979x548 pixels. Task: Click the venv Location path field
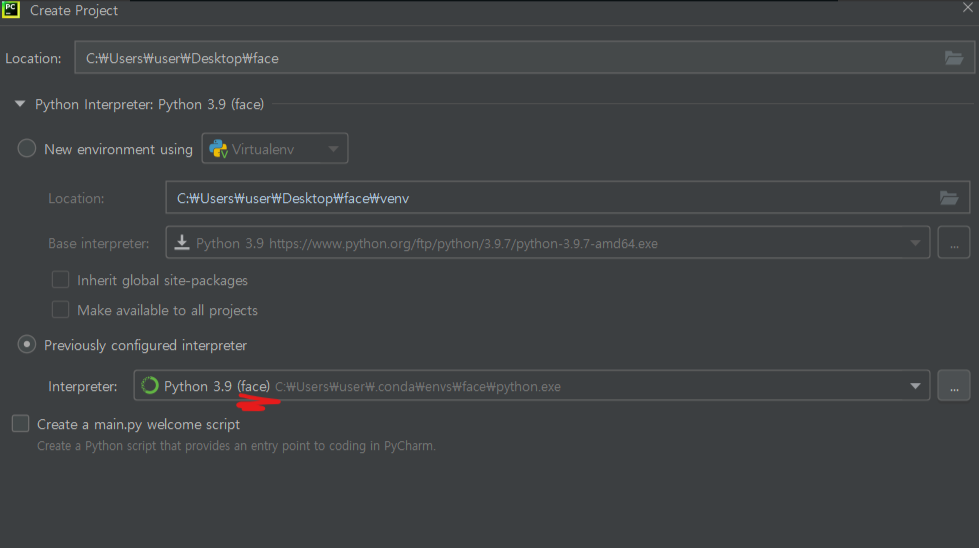tap(568, 197)
